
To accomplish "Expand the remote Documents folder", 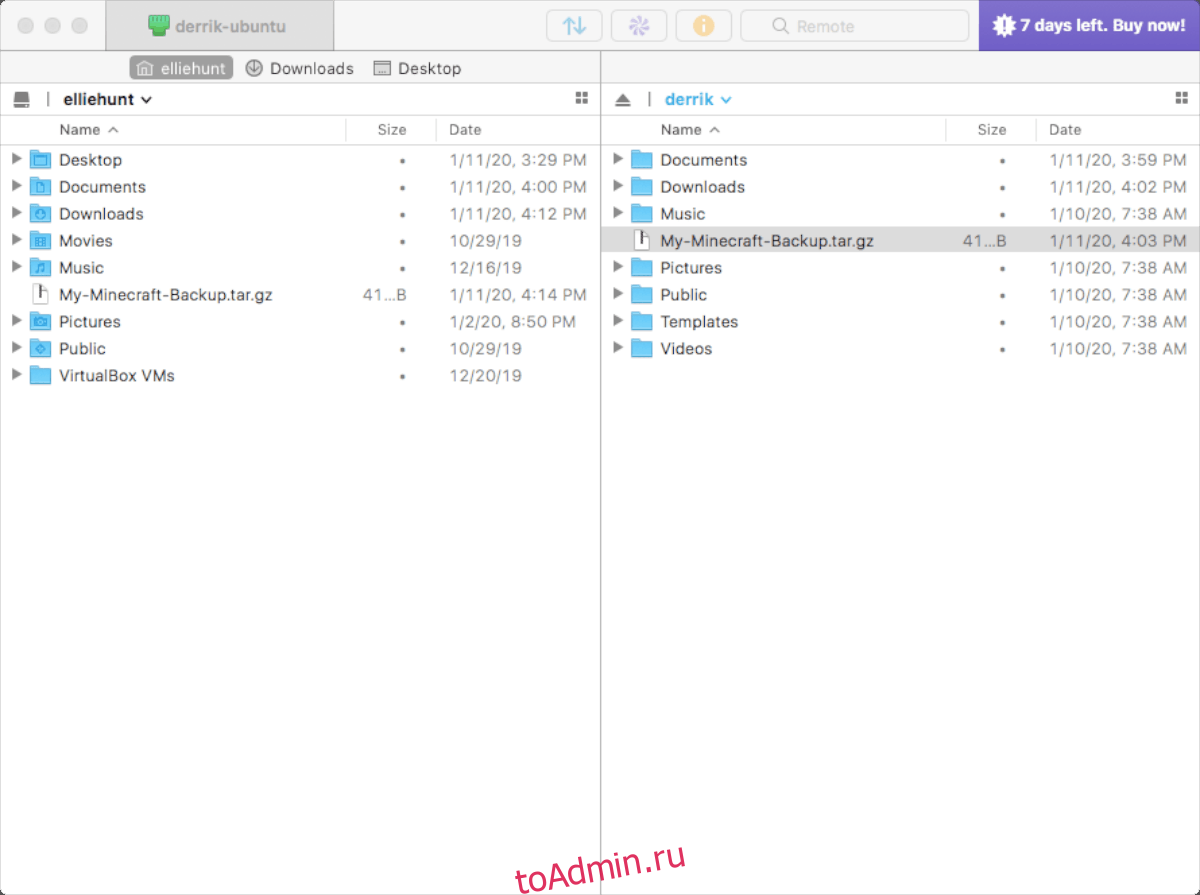I will pos(617,159).
